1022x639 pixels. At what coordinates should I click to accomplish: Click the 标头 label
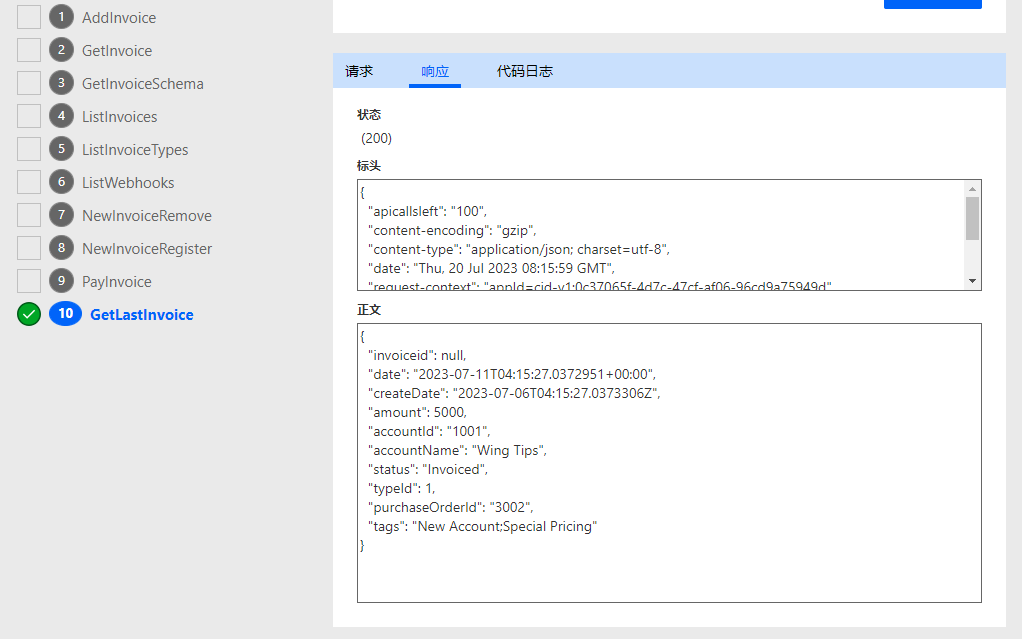click(x=369, y=166)
